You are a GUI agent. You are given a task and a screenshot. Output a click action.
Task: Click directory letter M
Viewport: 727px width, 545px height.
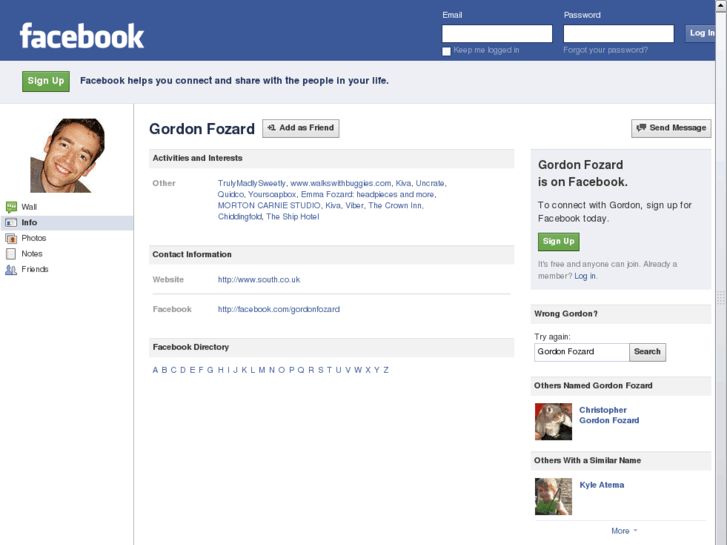262,370
